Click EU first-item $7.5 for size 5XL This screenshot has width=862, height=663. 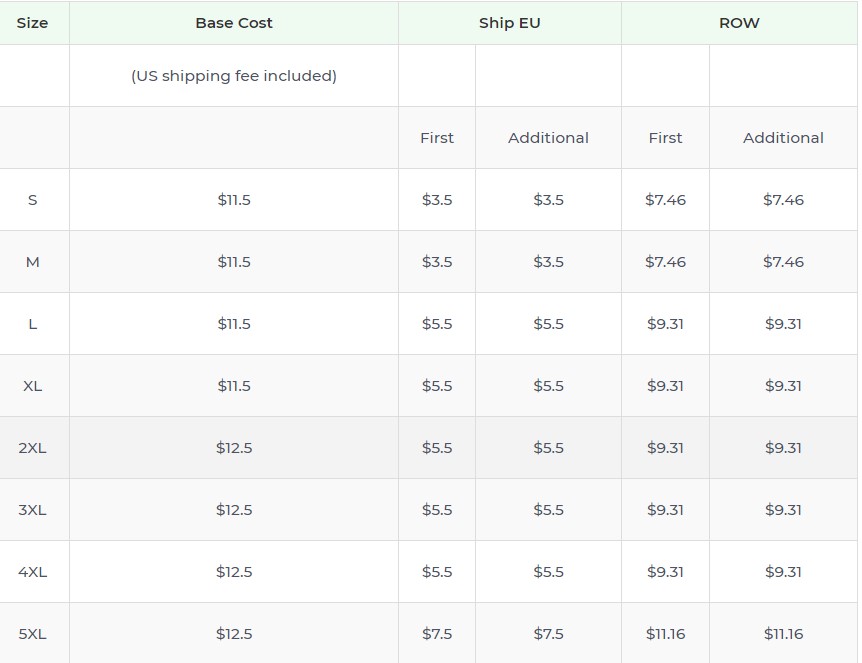[437, 634]
